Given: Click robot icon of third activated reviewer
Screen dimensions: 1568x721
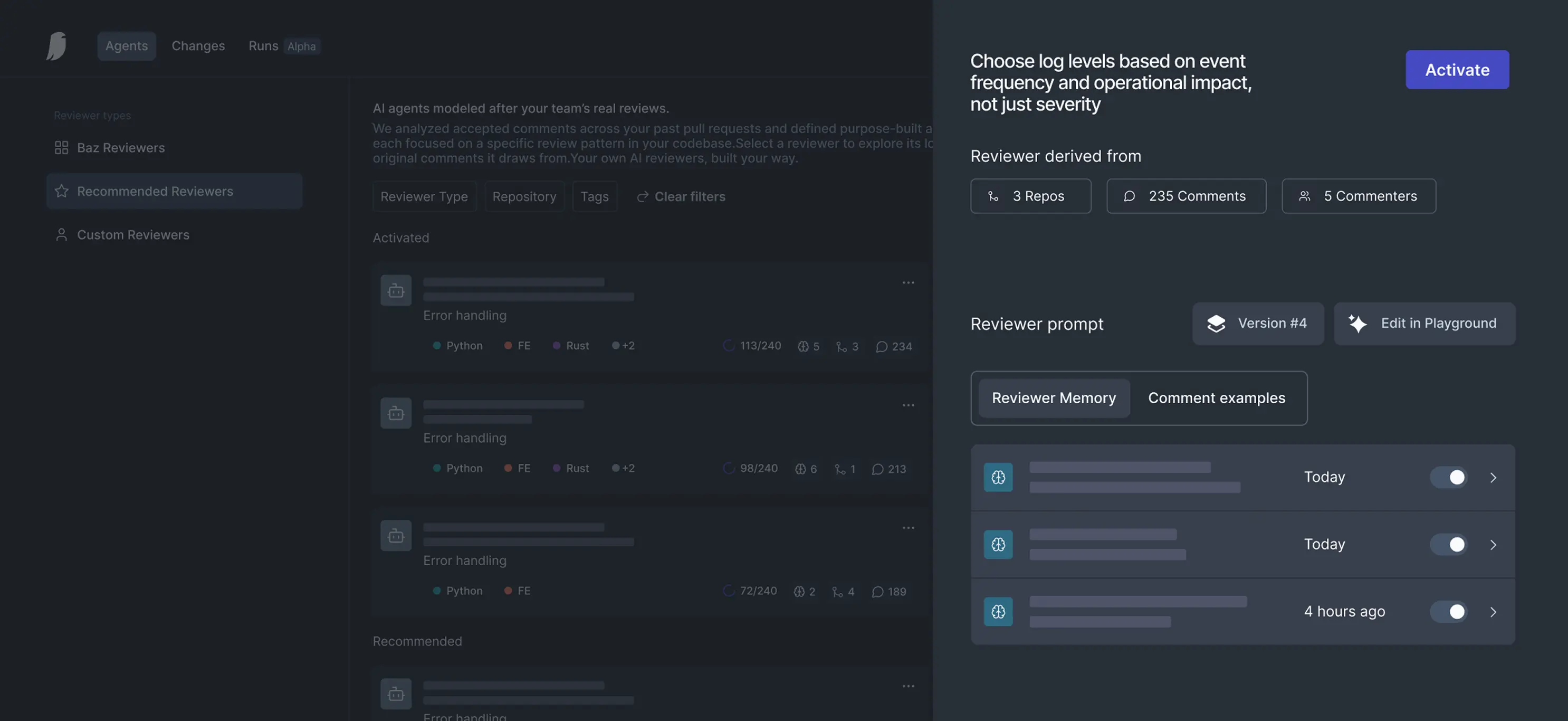Looking at the screenshot, I should point(396,536).
